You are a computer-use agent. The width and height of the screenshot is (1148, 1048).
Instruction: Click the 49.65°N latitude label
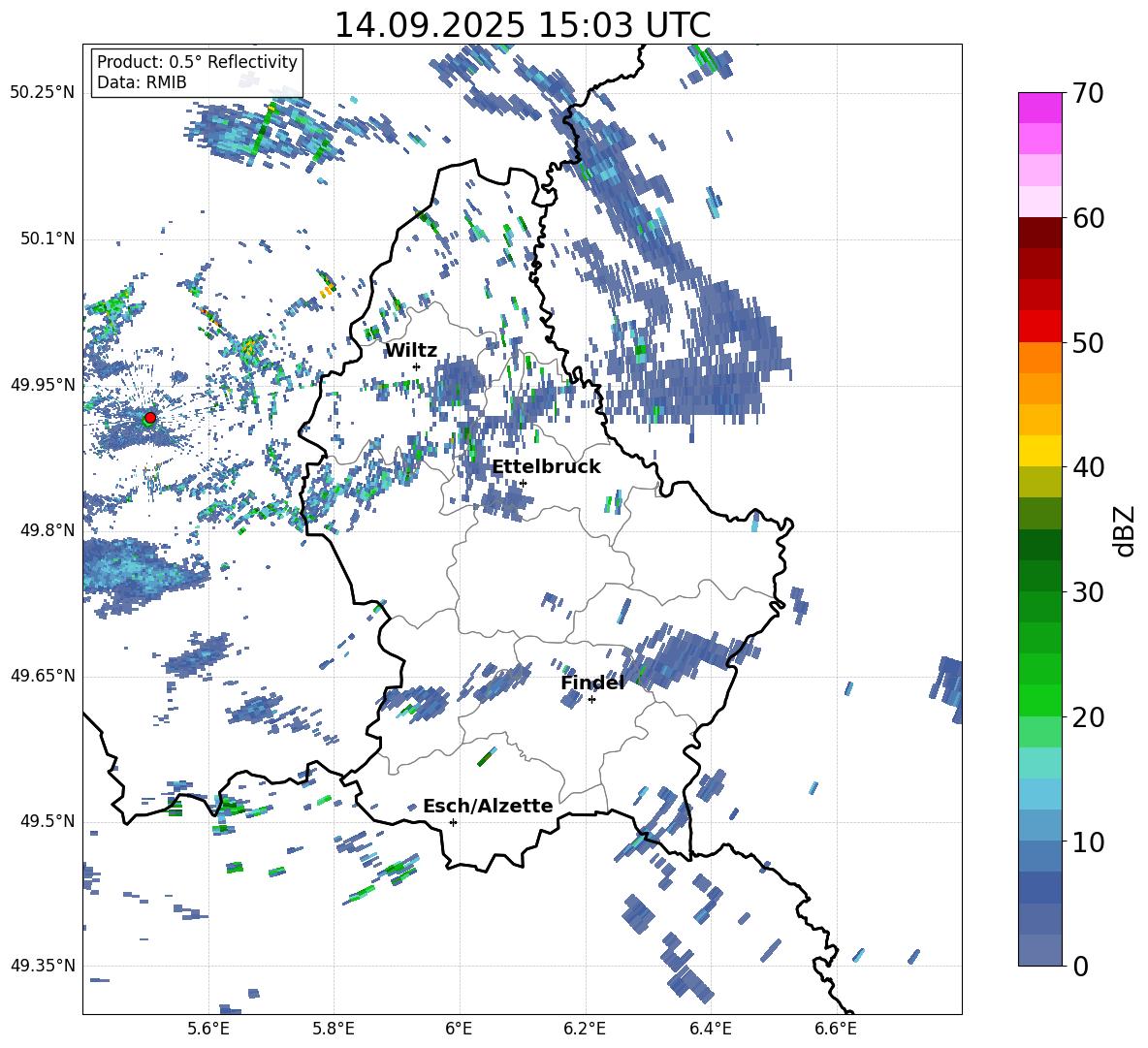[x=43, y=676]
